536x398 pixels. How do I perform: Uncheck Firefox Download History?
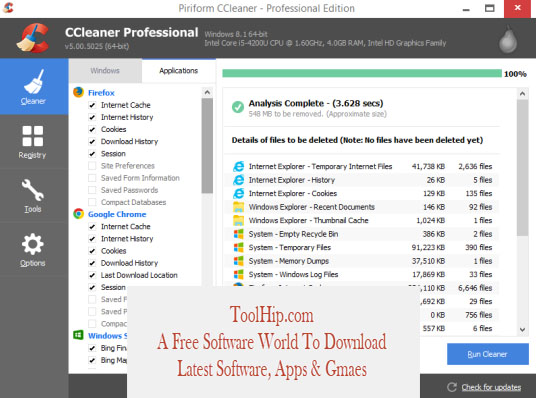[x=92, y=142]
